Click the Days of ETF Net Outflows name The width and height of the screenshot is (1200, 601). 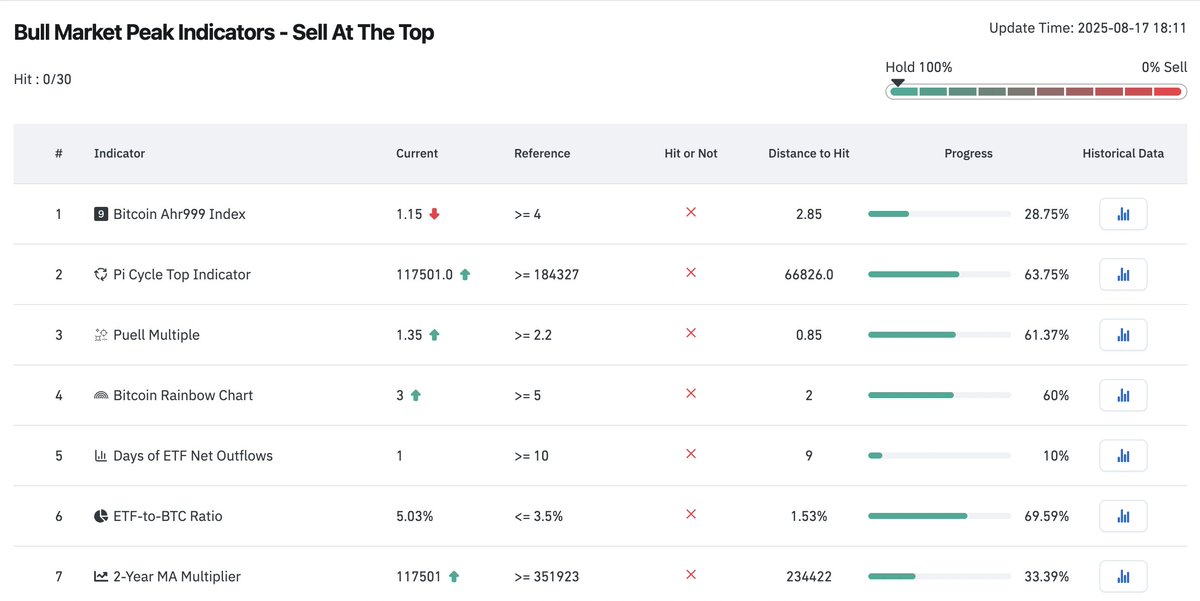coord(193,455)
